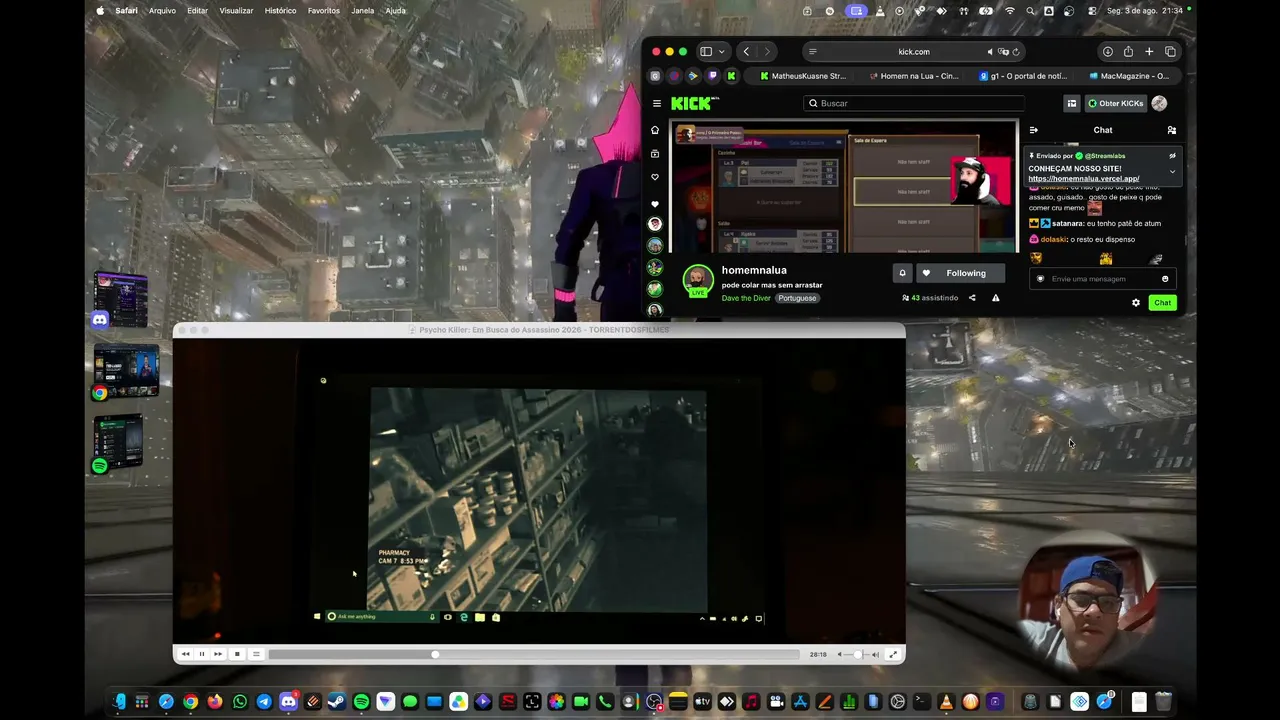This screenshot has height=720, width=1280.
Task: Open Kick browse icon in sidebar
Action: (655, 154)
